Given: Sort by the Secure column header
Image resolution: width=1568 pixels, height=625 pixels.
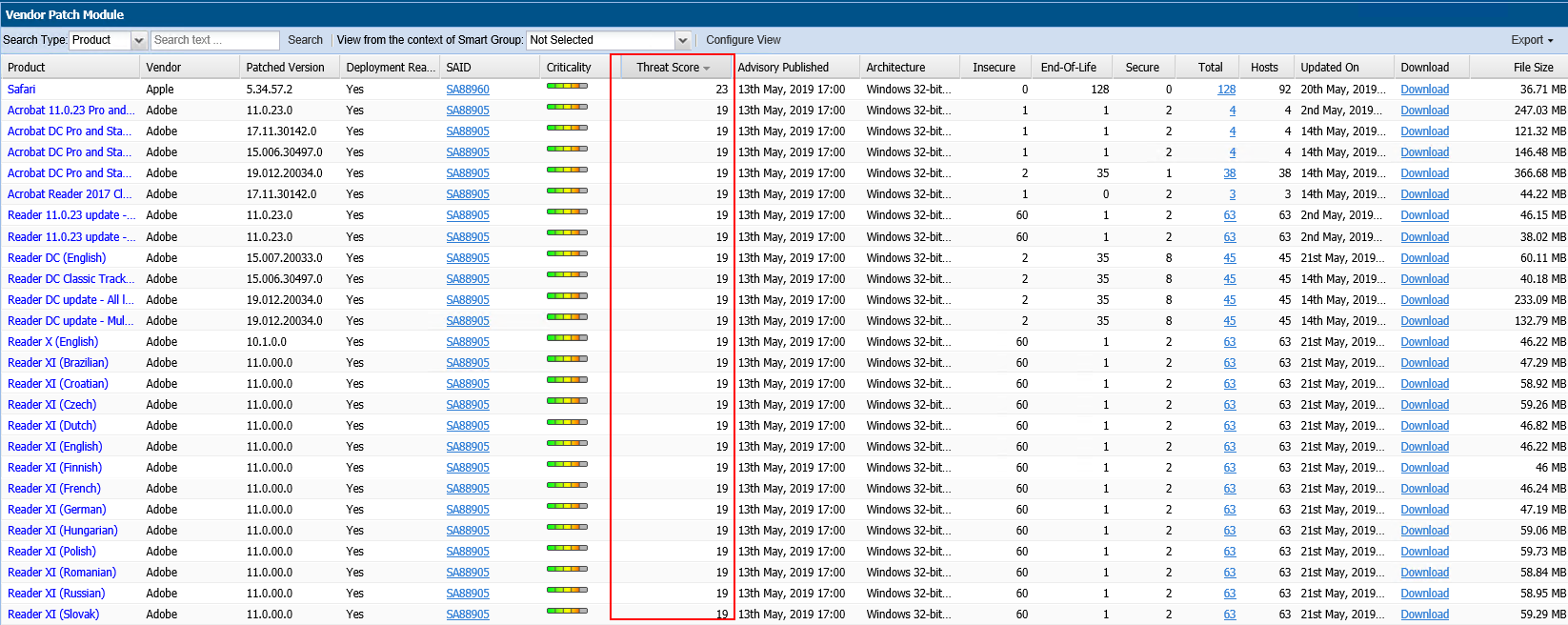Looking at the screenshot, I should click(1142, 68).
